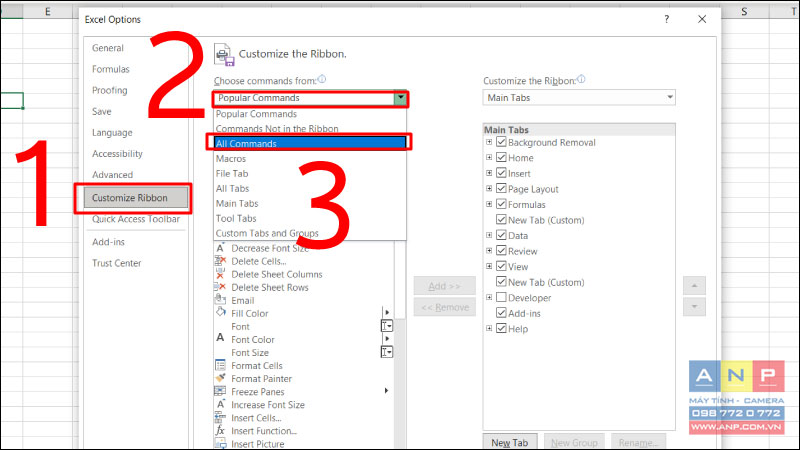Expand the Home tree node
800x450 pixels.
click(x=489, y=158)
